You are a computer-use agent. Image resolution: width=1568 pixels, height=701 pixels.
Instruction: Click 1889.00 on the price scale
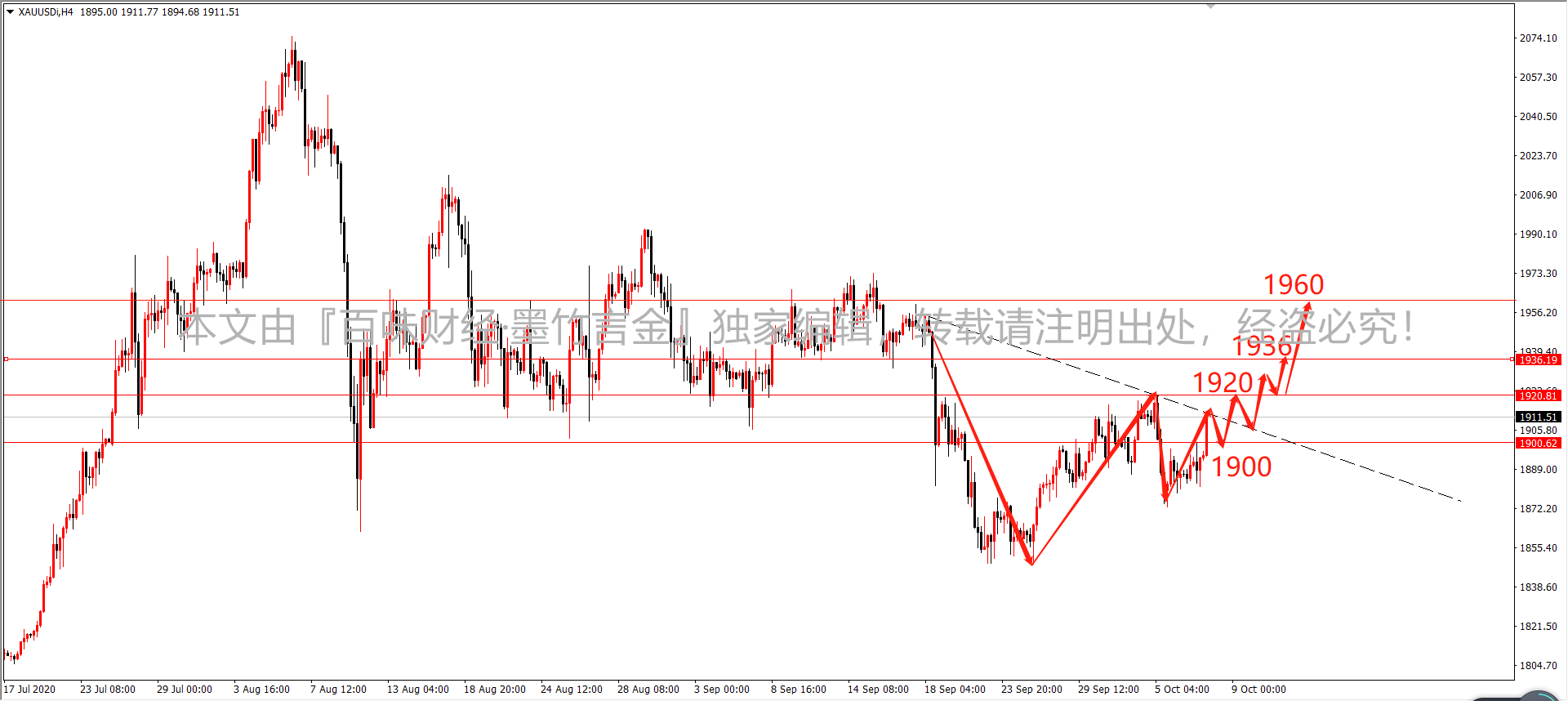tap(1538, 470)
